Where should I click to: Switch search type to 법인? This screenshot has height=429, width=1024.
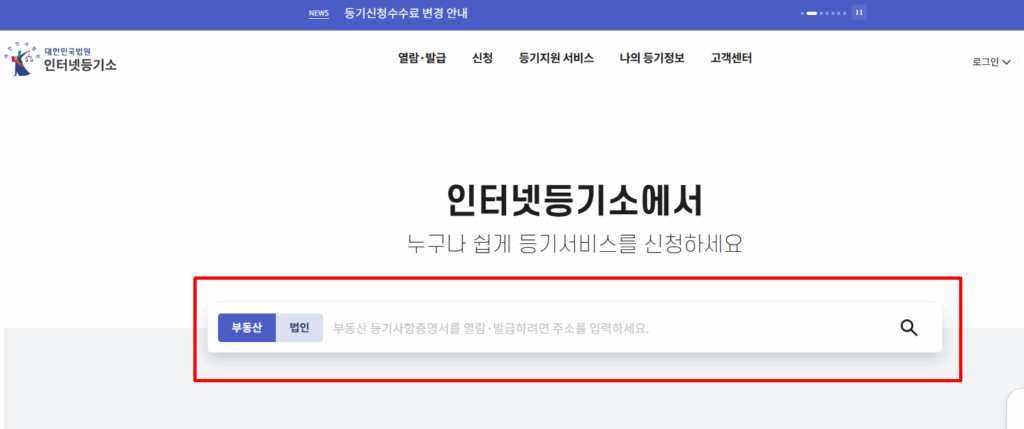[299, 327]
